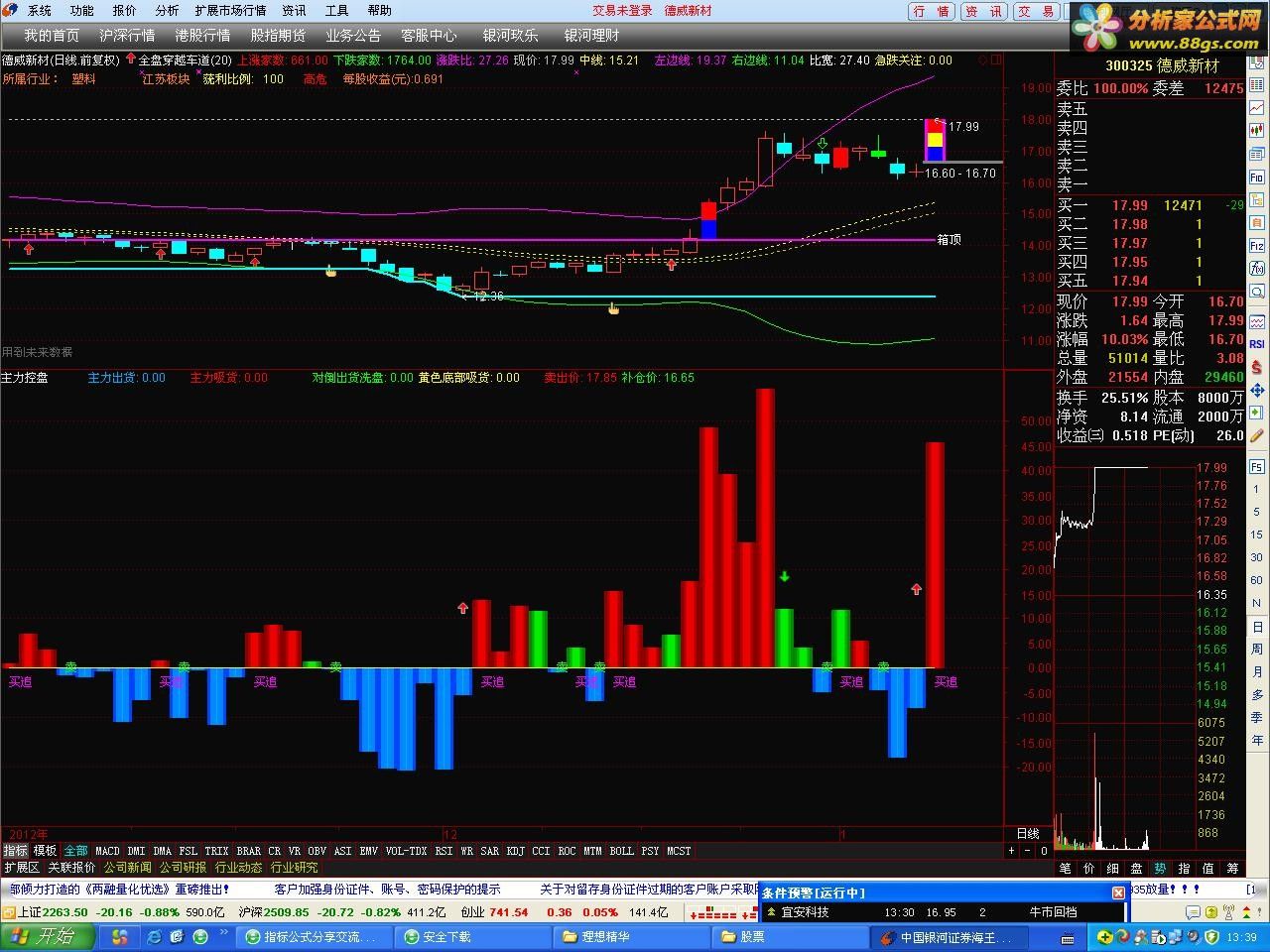
Task: Open the 系统 menu
Action: (40, 11)
